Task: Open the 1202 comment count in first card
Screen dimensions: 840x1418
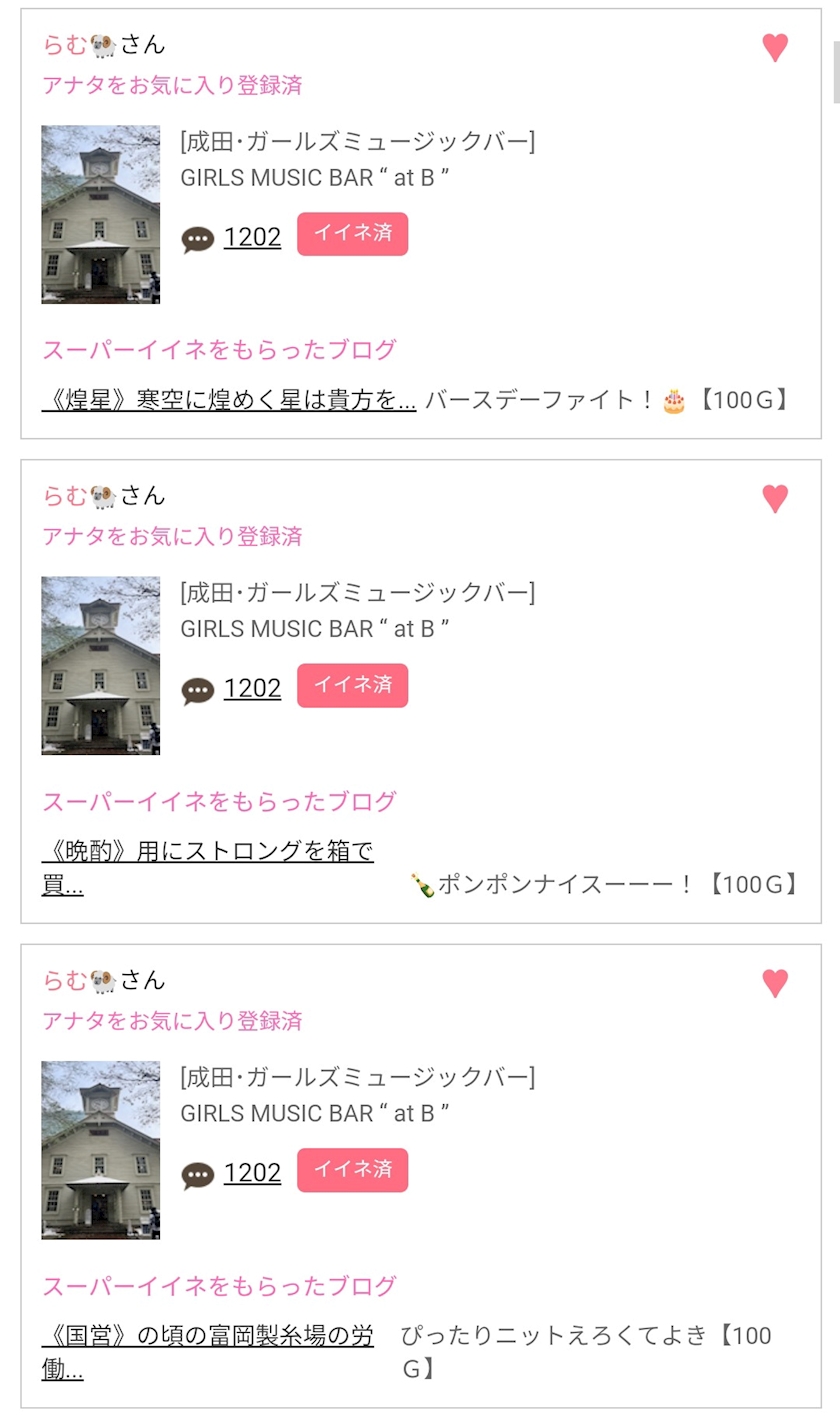Action: click(x=252, y=237)
